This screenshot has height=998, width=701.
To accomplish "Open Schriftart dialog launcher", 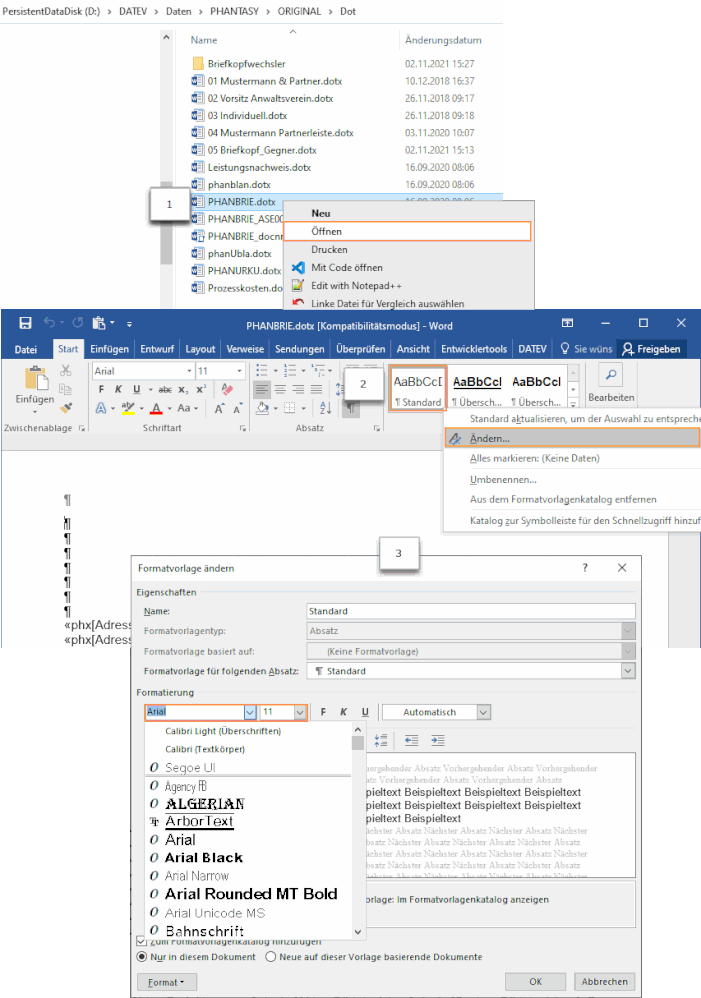I will click(x=243, y=428).
